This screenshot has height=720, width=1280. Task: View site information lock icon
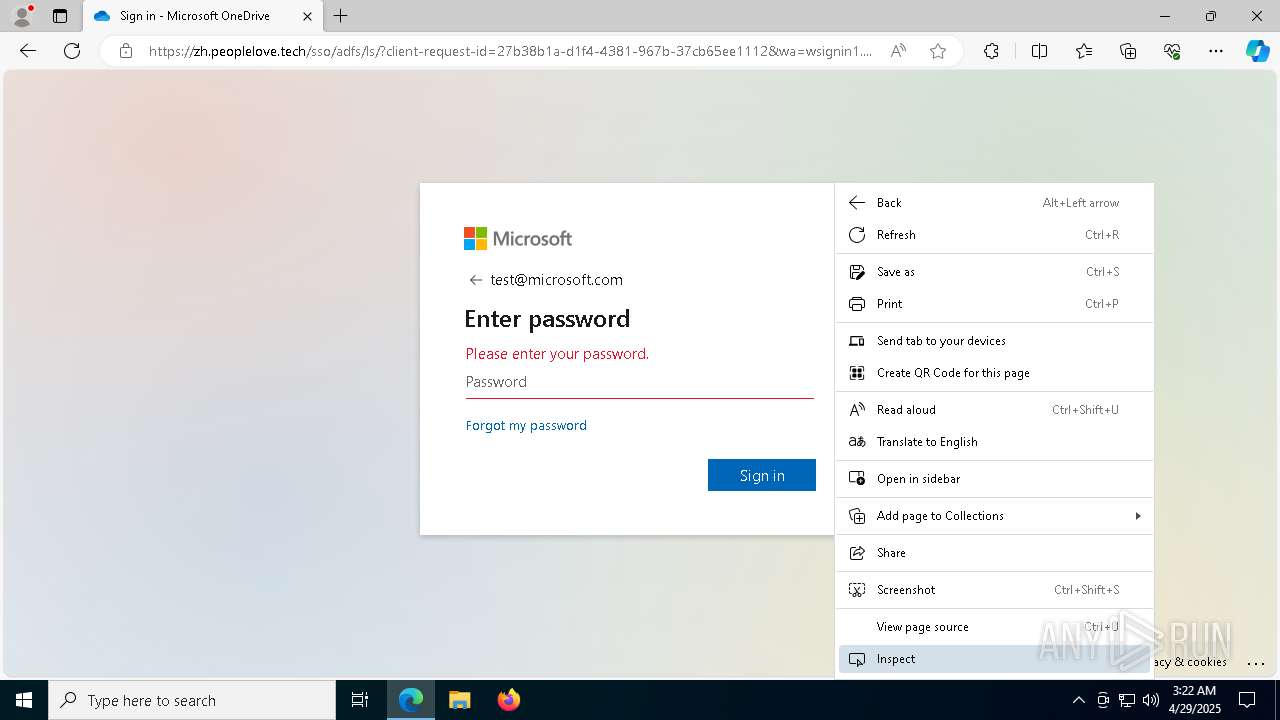126,51
